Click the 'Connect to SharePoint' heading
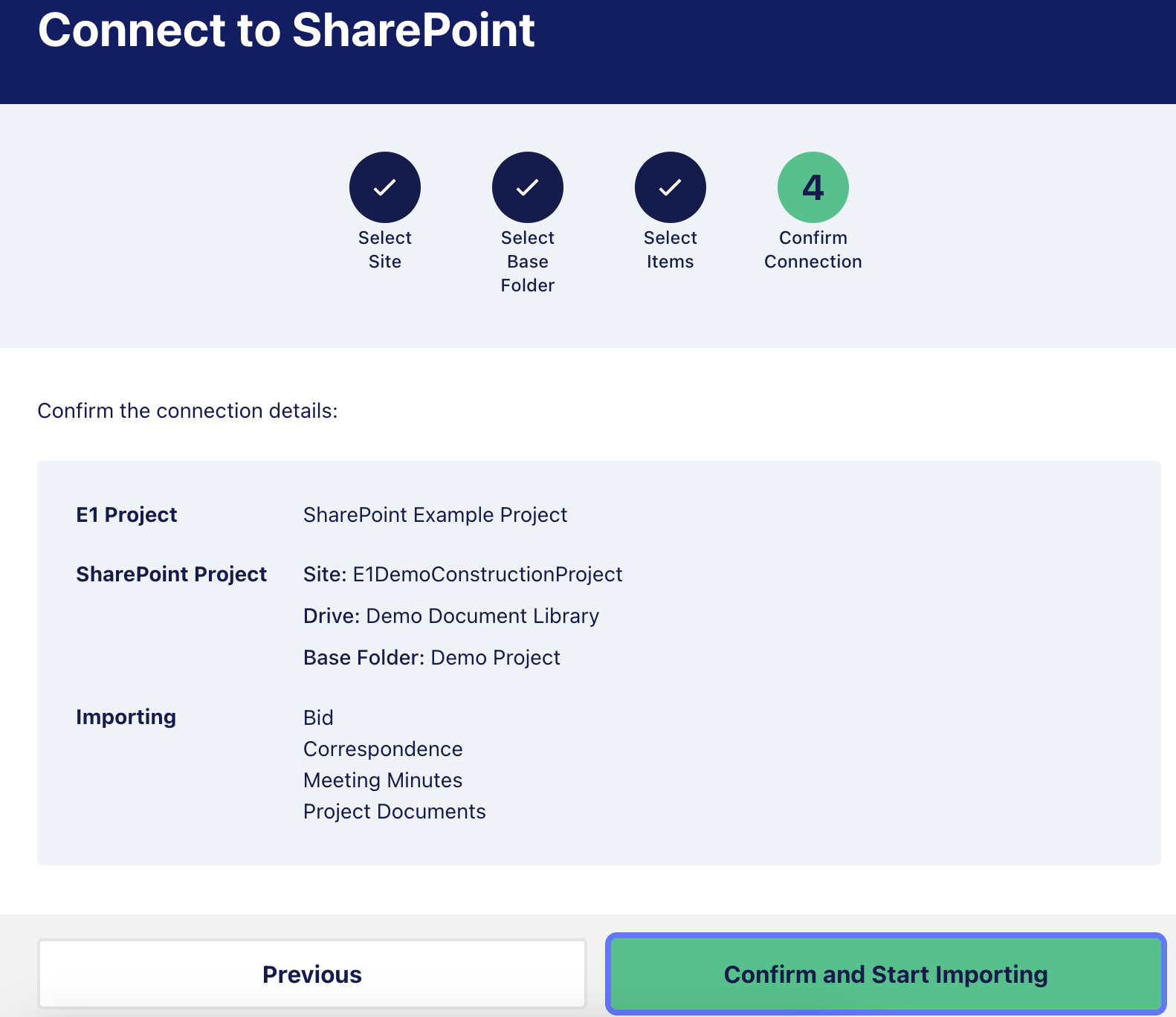The image size is (1176, 1017). pyautogui.click(x=286, y=30)
